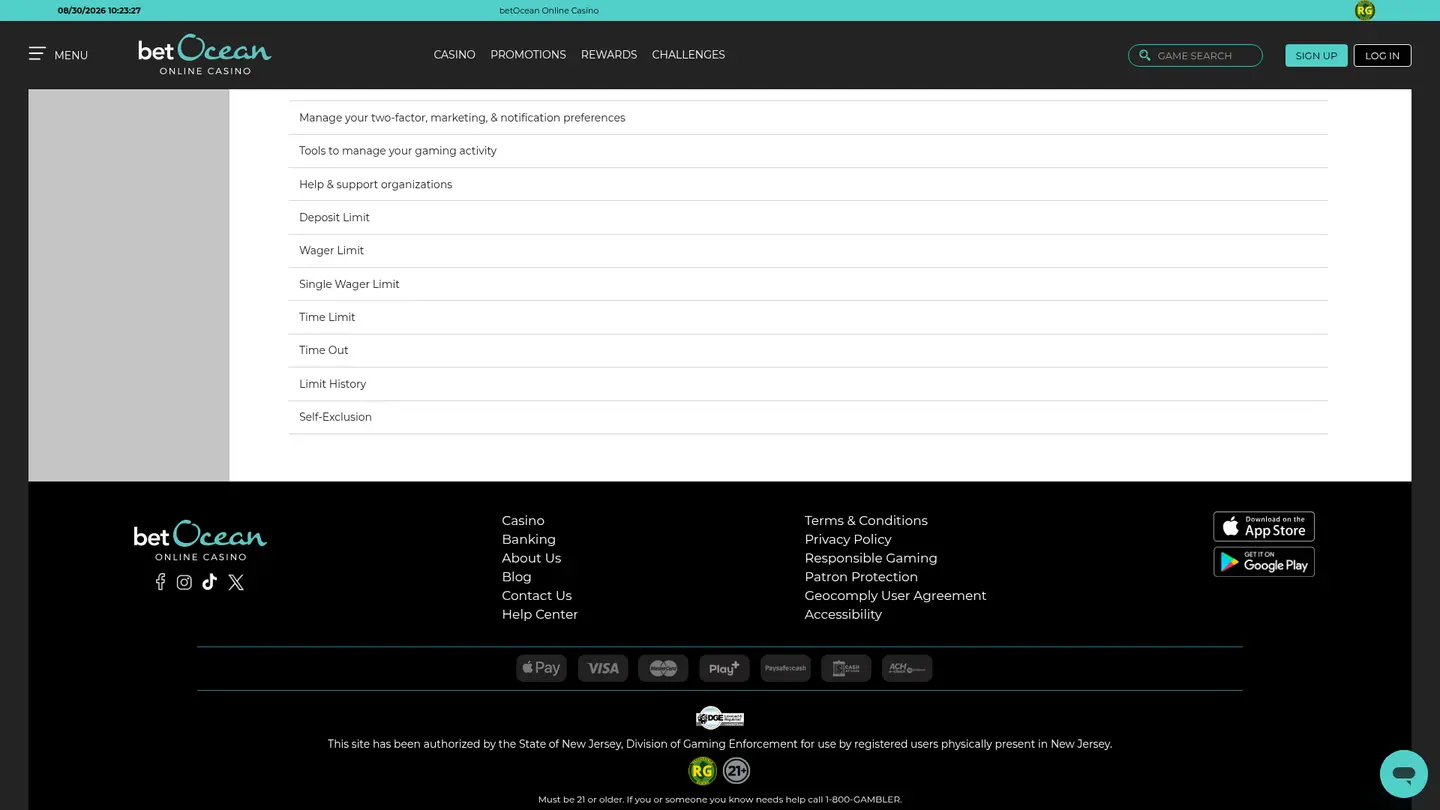Click the Play+ payment icon
This screenshot has height=810, width=1440.
click(724, 668)
